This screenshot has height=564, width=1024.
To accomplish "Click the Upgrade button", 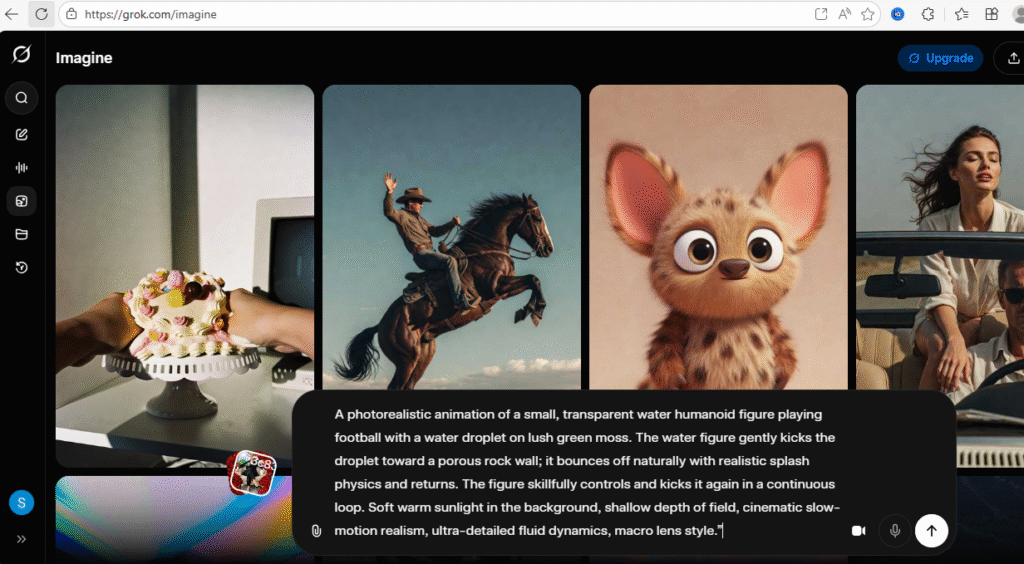I will coord(940,58).
